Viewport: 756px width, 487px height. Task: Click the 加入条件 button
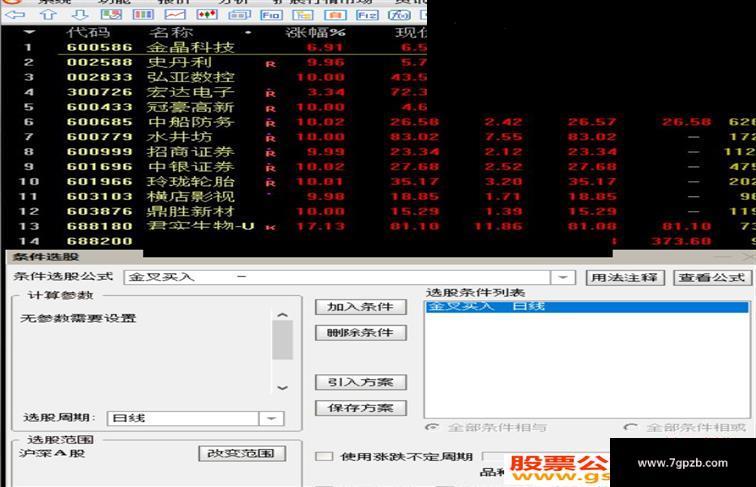[361, 307]
